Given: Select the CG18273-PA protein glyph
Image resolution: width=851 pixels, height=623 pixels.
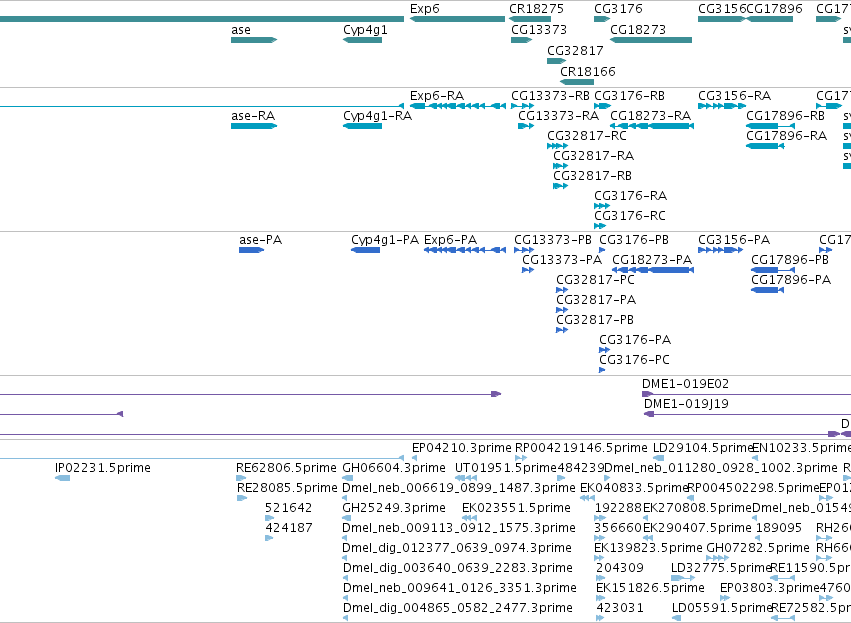Looking at the screenshot, I should (x=653, y=270).
